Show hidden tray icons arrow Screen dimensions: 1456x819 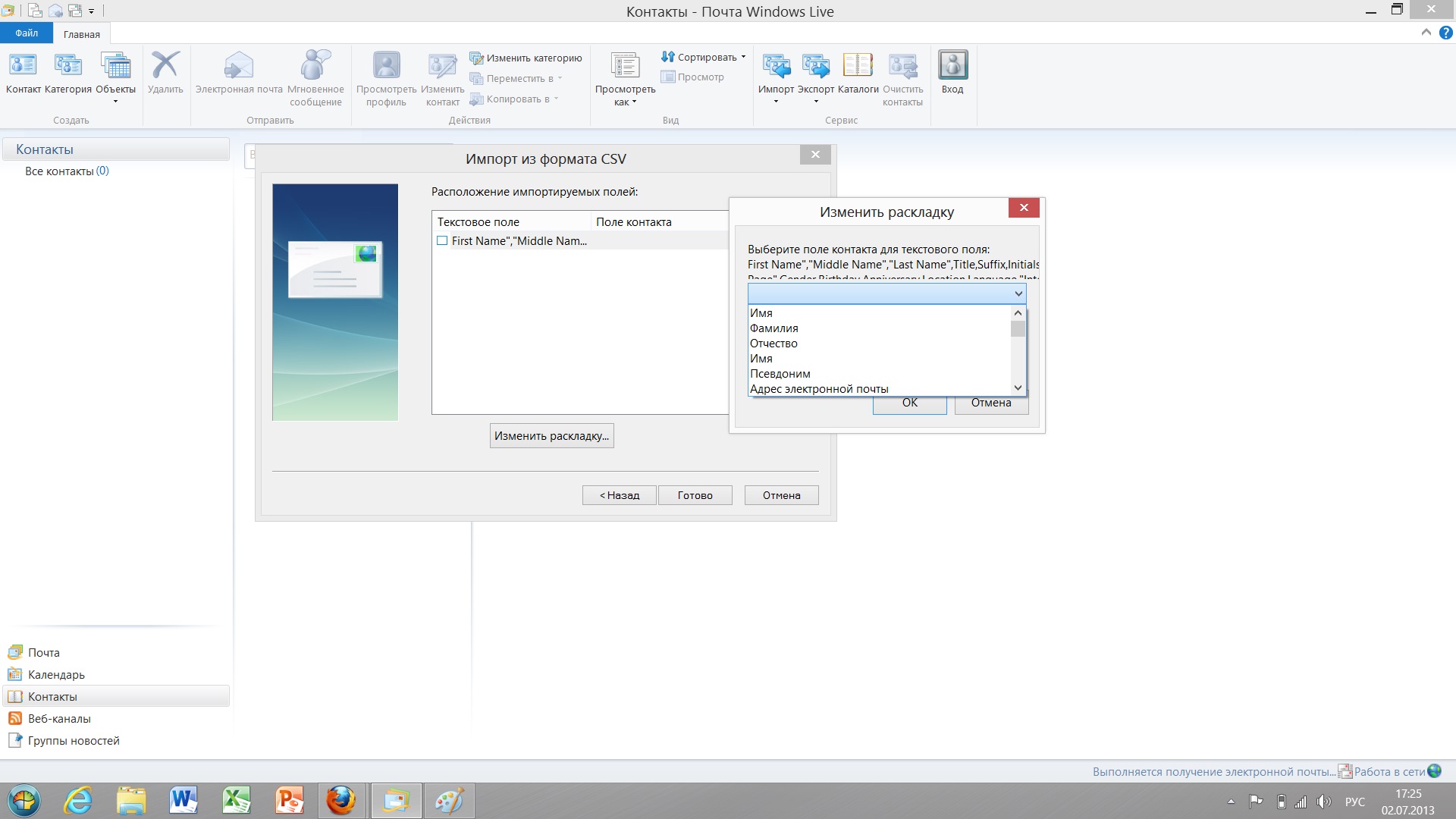click(1231, 802)
